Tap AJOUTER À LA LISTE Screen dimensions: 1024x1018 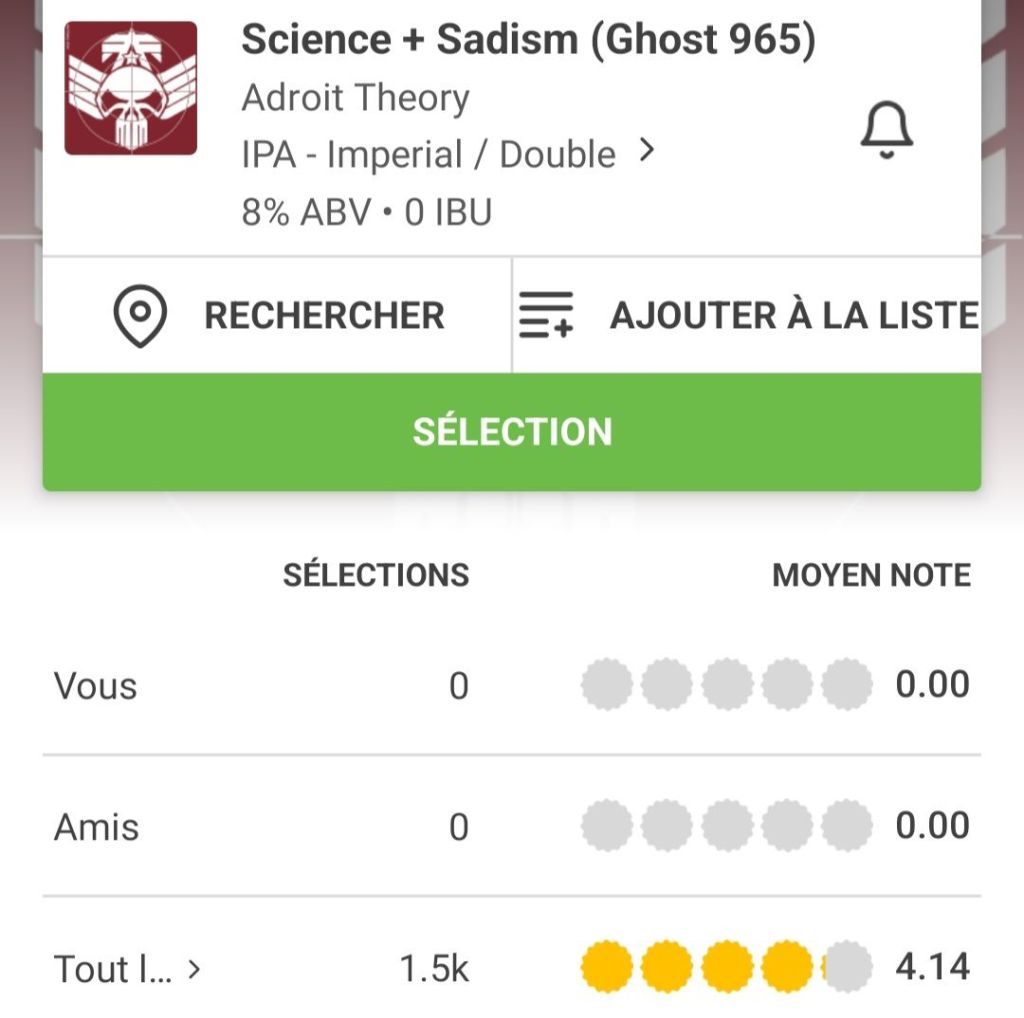tap(794, 316)
